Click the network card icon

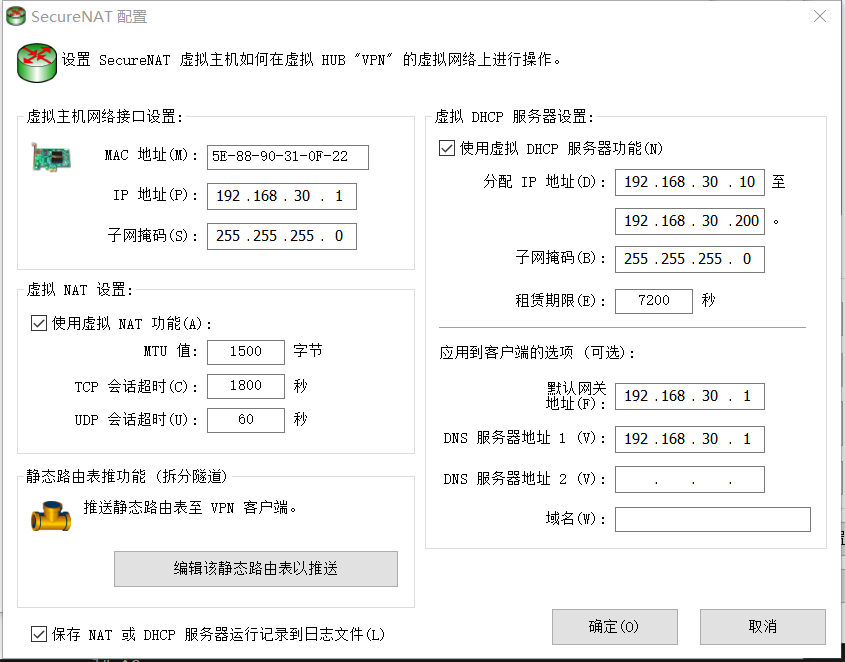point(52,157)
